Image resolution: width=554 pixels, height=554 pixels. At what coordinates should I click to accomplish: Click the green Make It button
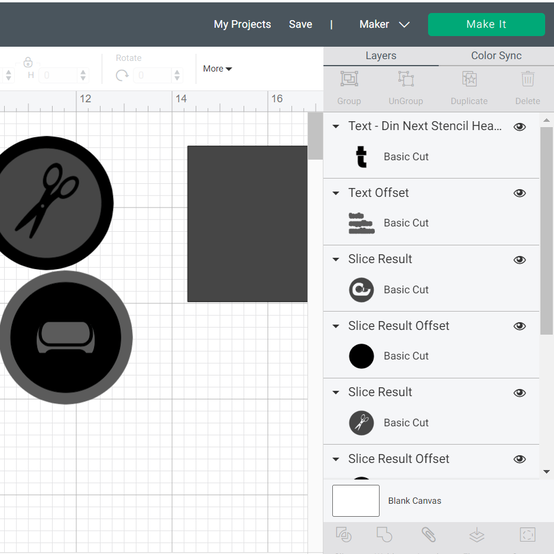pyautogui.click(x=486, y=24)
